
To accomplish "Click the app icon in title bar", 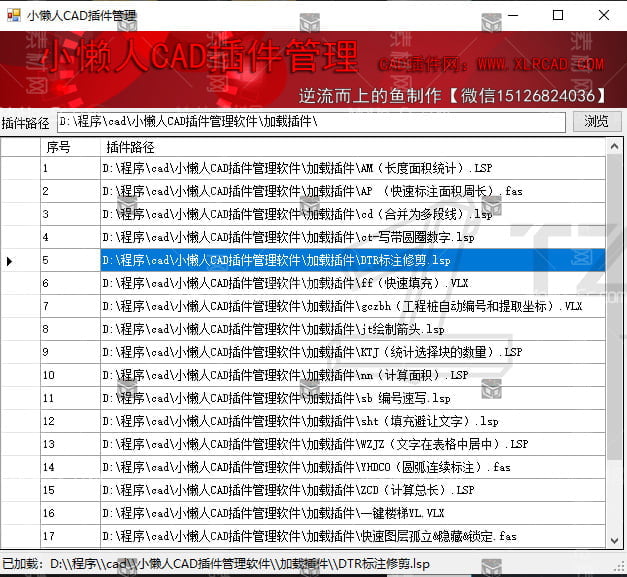I will coord(13,15).
